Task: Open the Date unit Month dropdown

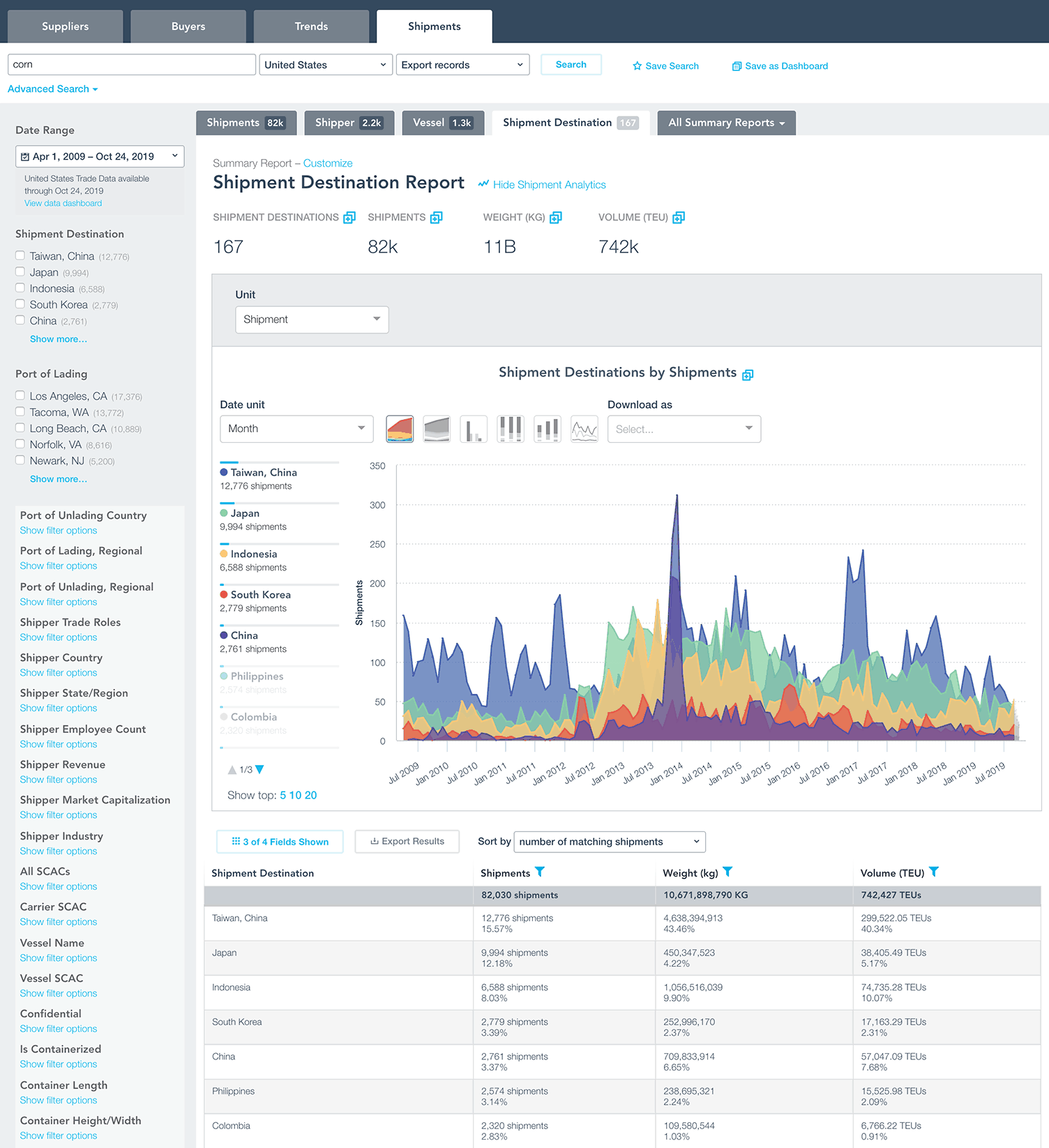Action: pyautogui.click(x=296, y=429)
